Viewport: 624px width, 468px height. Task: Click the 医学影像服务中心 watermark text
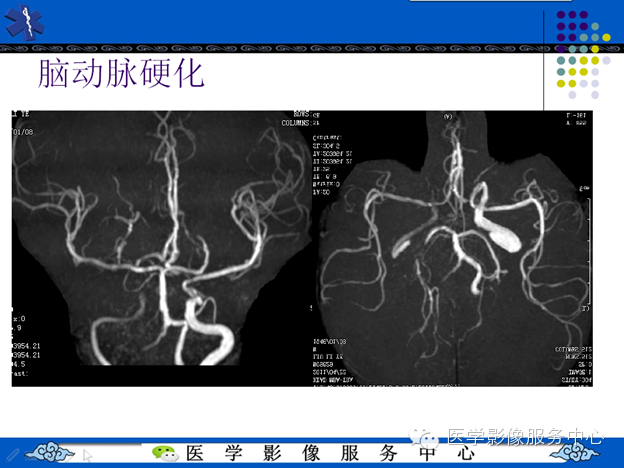[x=525, y=437]
